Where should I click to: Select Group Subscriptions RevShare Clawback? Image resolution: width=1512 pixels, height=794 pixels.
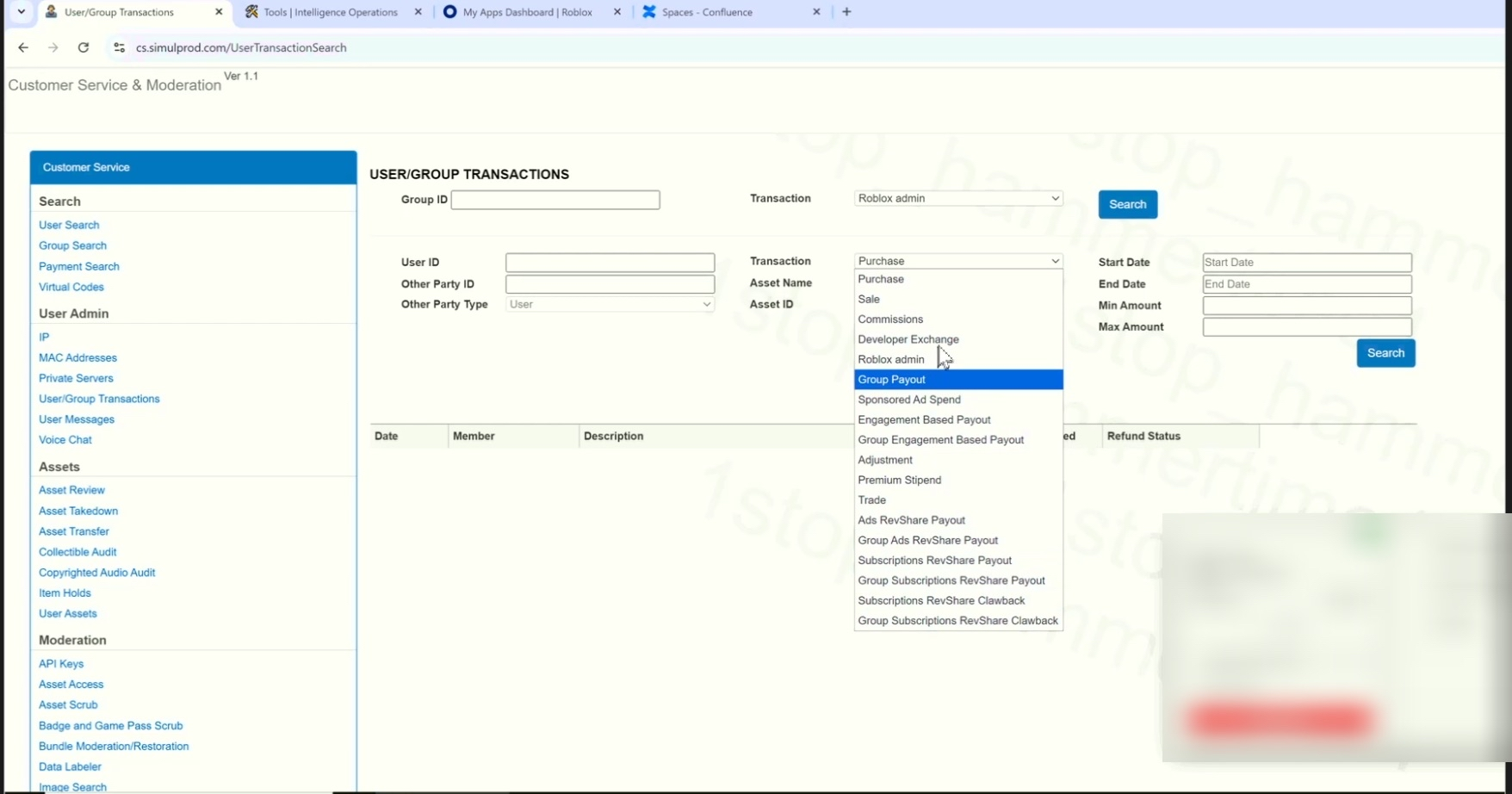(958, 621)
